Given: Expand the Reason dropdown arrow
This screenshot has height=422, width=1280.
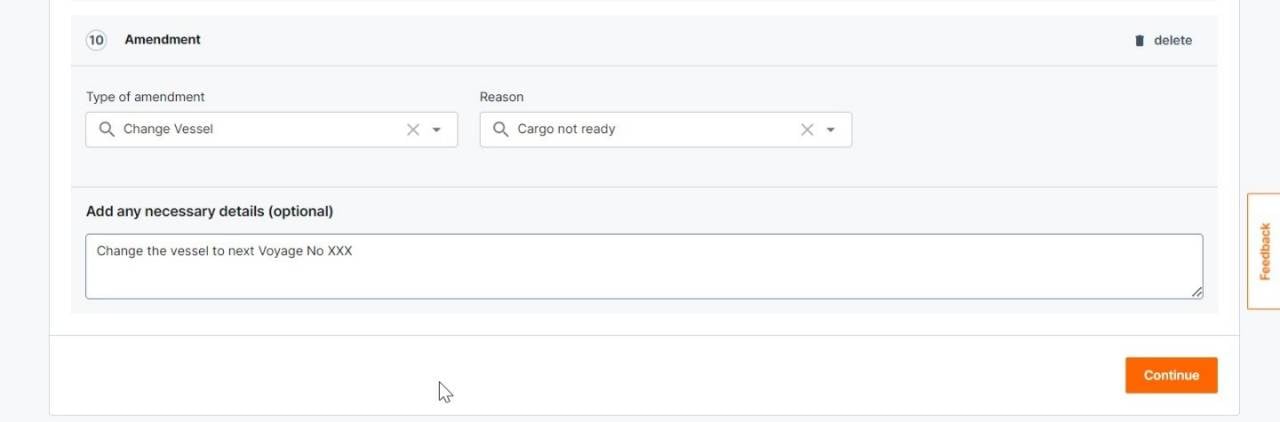Looking at the screenshot, I should point(831,130).
